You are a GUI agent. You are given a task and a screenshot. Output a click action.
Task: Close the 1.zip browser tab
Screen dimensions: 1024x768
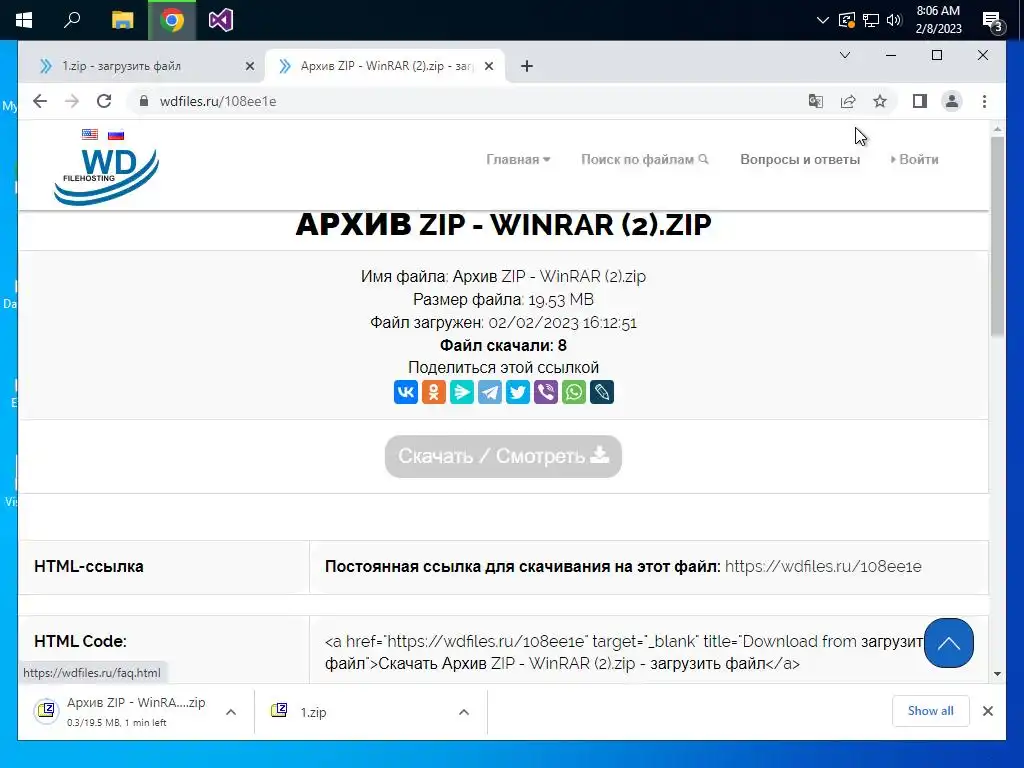(x=249, y=66)
